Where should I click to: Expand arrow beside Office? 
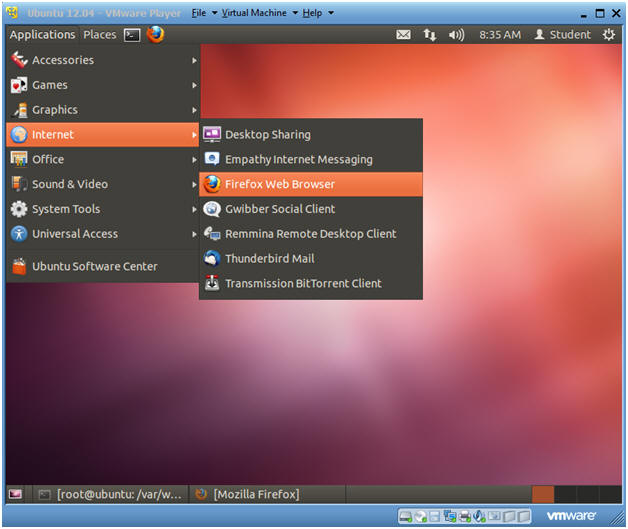[194, 160]
